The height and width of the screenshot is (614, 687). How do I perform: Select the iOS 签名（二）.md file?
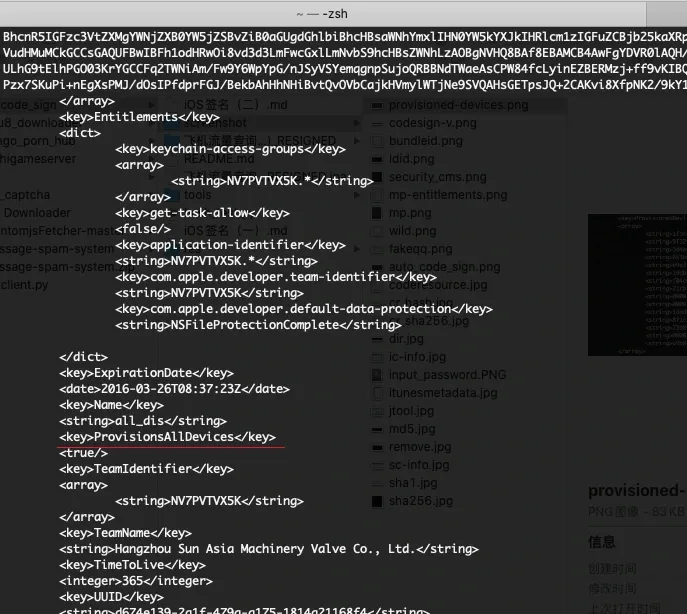point(236,105)
